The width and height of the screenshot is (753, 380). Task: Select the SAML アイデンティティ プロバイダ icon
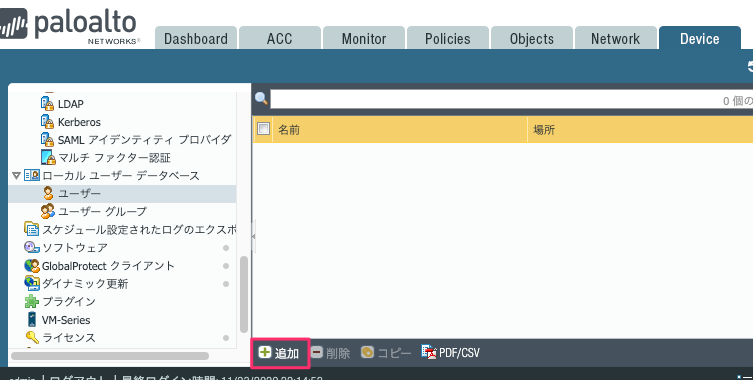click(47, 139)
